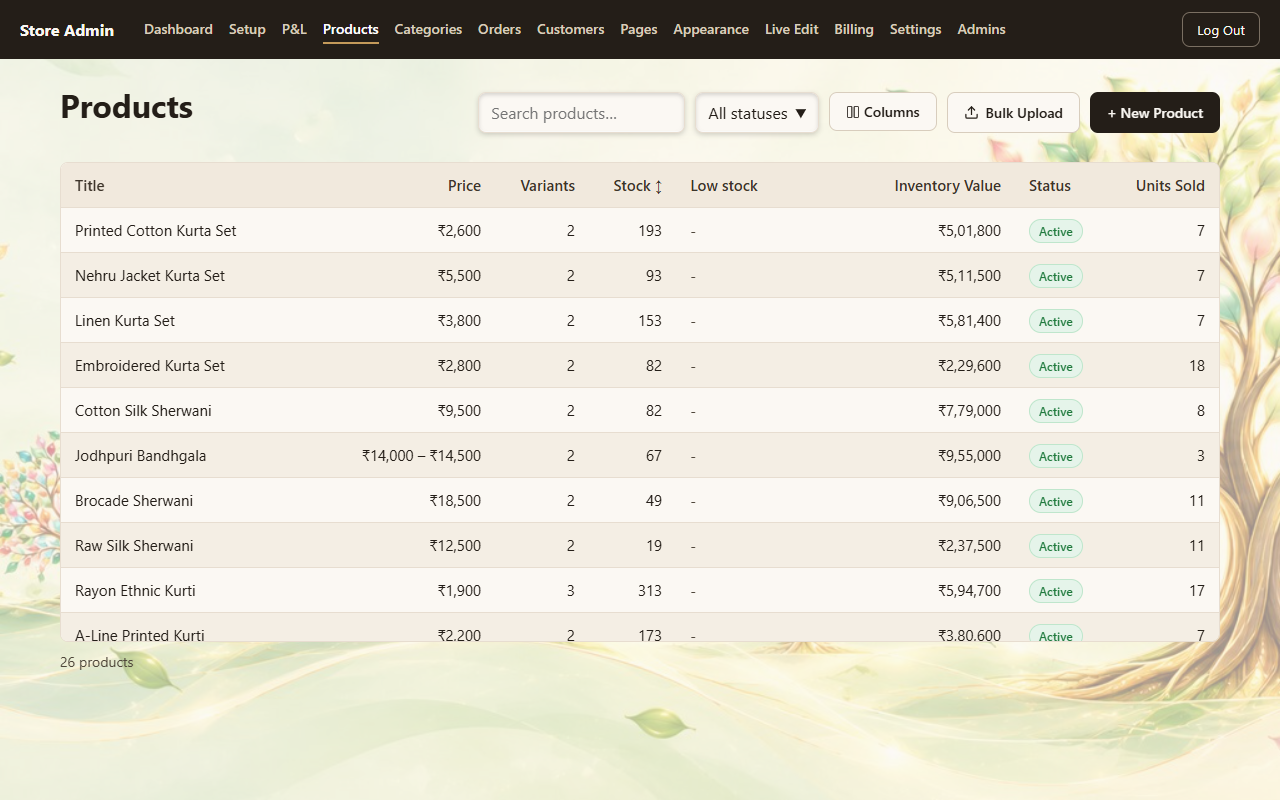This screenshot has height=800, width=1280.
Task: Click Cotton Silk Sherwani title
Action: coord(143,410)
